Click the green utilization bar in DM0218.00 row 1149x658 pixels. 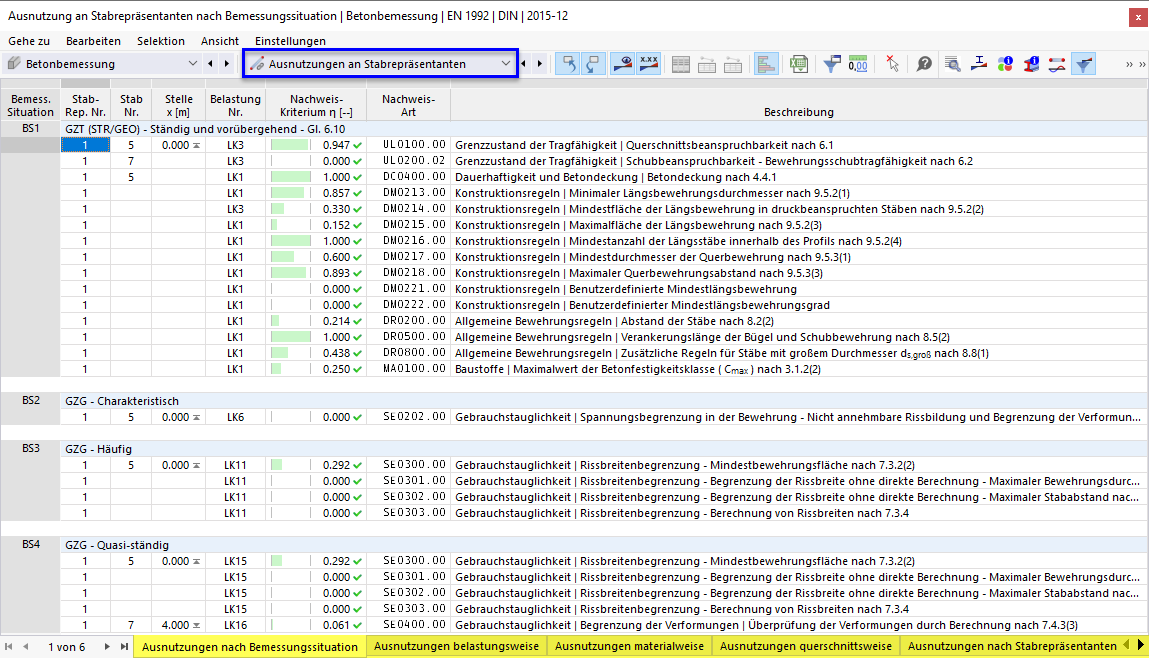tap(289, 273)
